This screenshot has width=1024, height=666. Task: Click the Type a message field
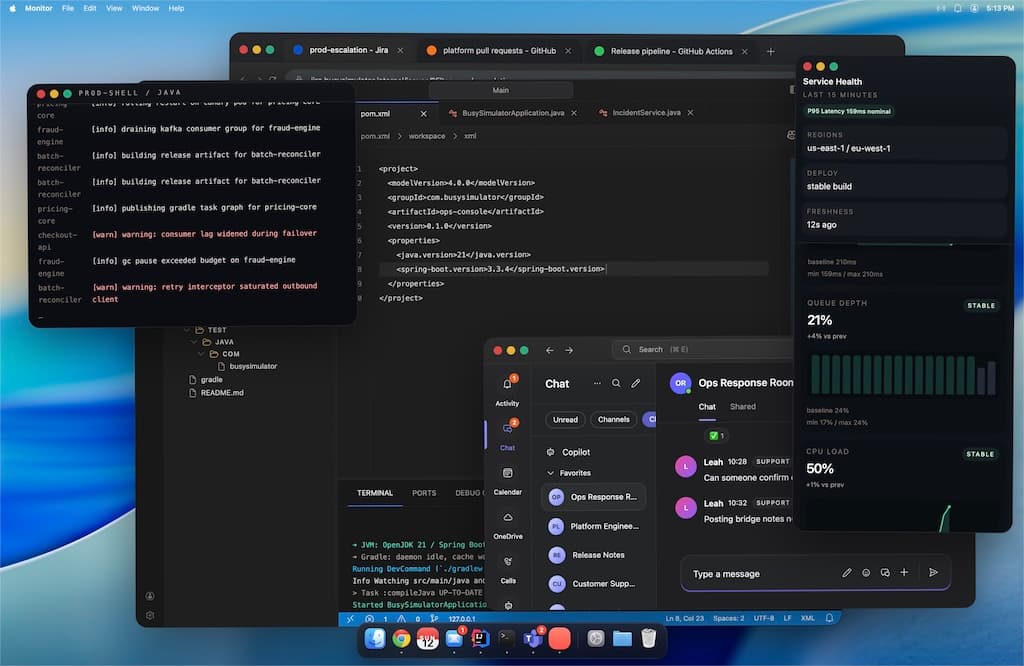click(760, 574)
